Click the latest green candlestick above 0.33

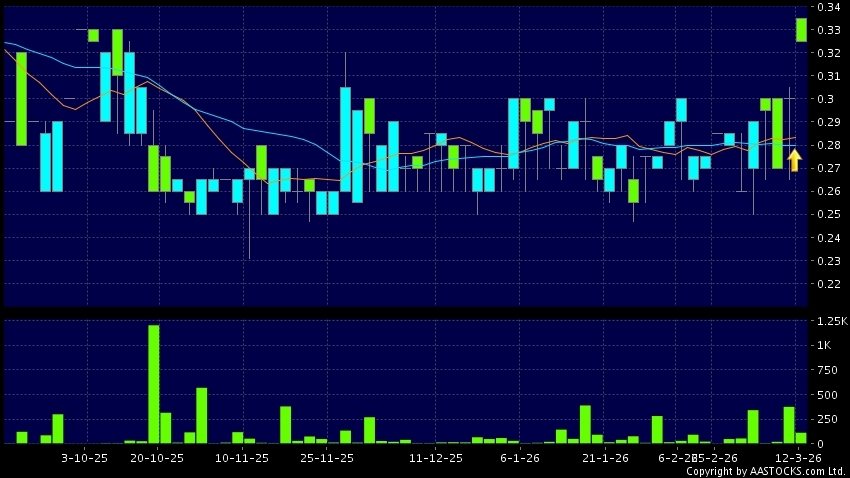801,30
